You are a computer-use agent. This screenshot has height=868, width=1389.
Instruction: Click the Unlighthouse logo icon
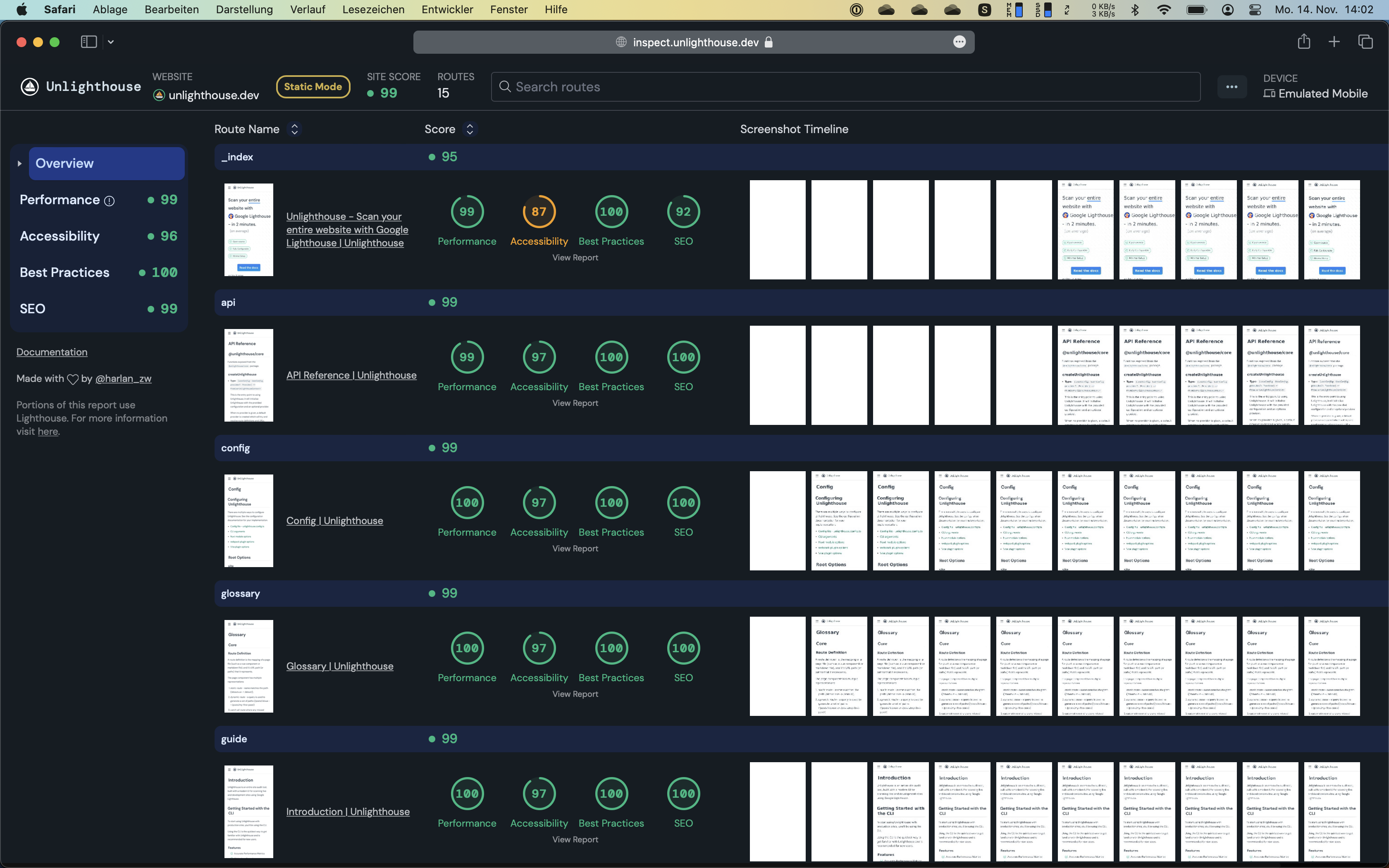point(30,87)
